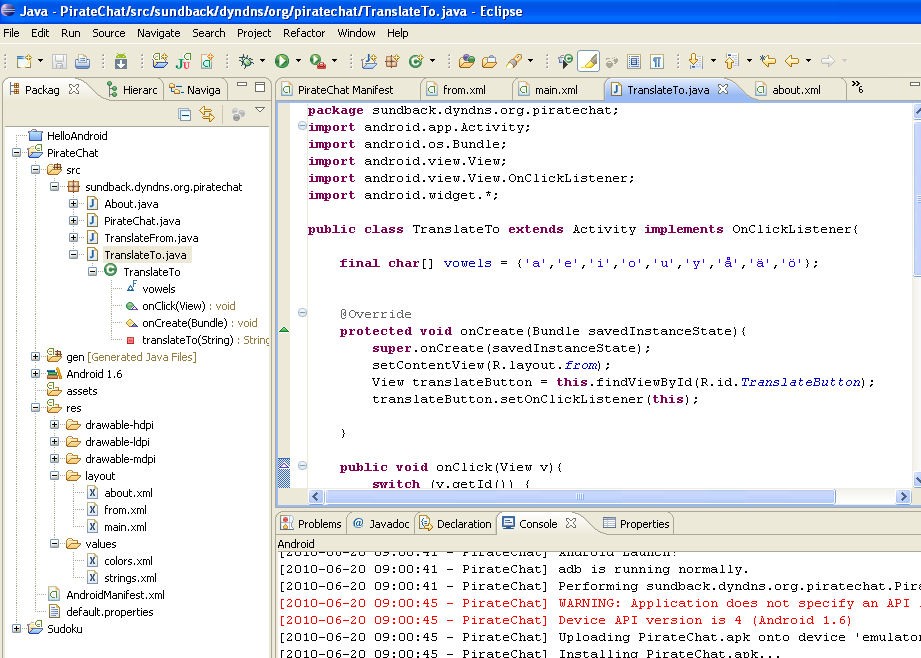Viewport: 921px width, 658px height.
Task: Open the Problems view tab
Action: [311, 523]
